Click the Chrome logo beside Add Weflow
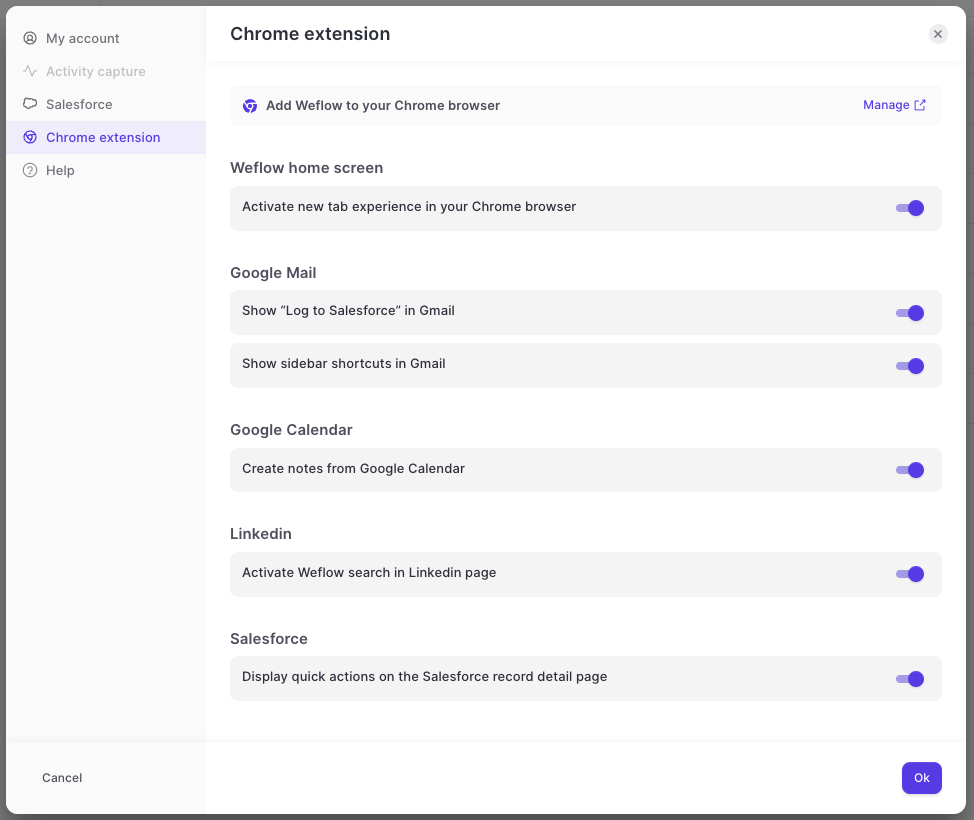Image resolution: width=974 pixels, height=820 pixels. tap(250, 106)
